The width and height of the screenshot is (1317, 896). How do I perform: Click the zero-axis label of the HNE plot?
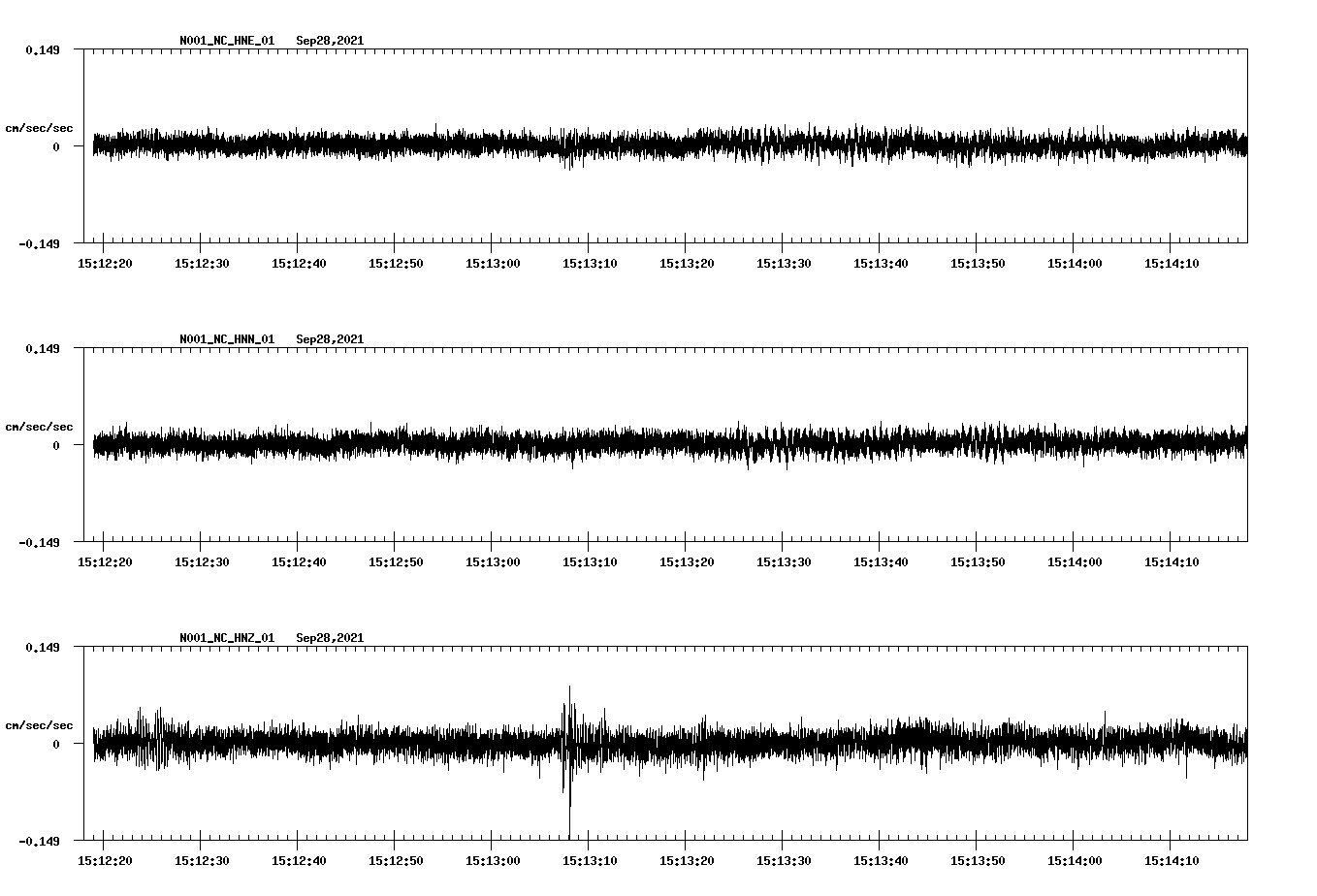[56, 146]
